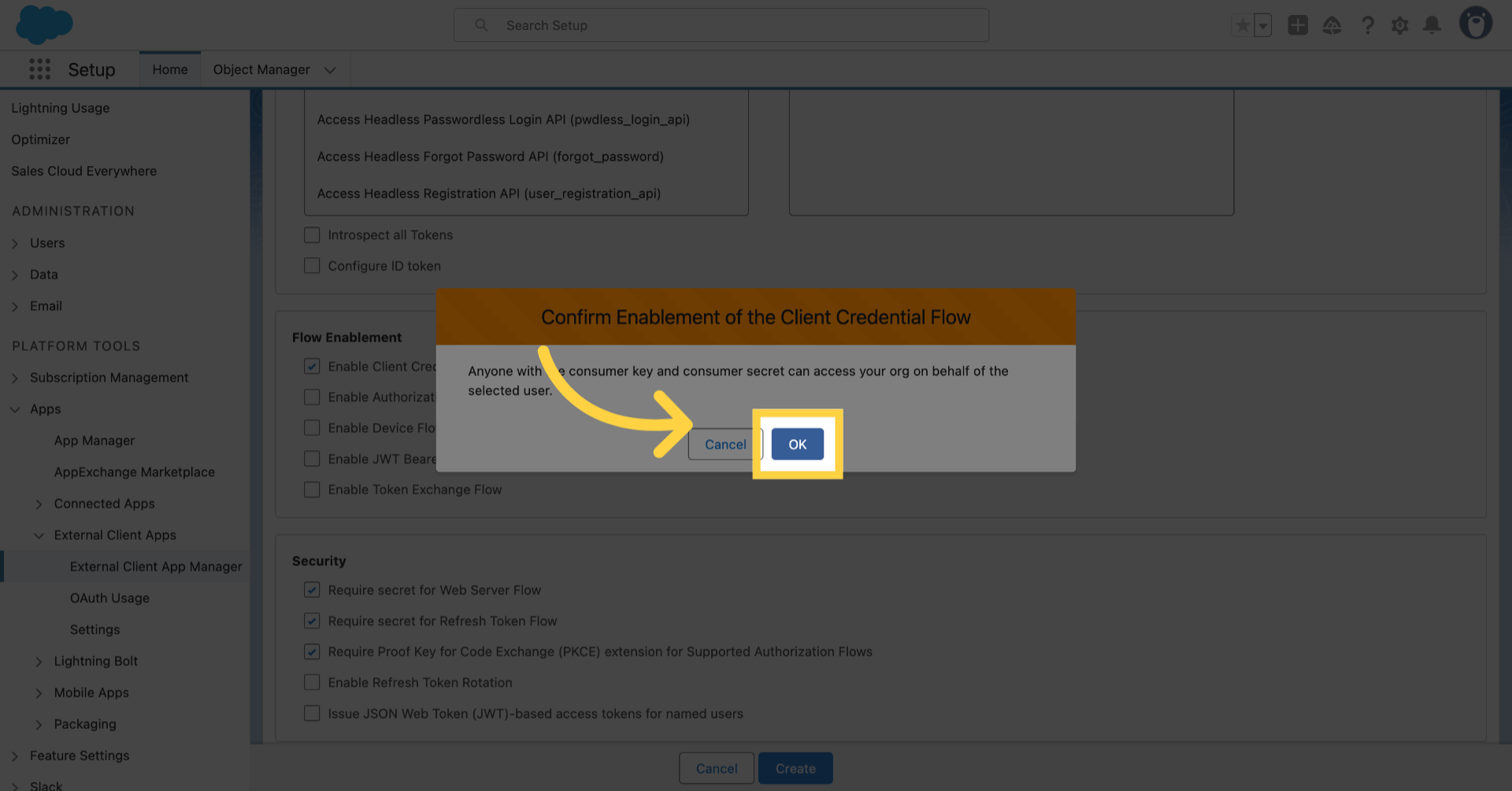Switch to the Home tab
The height and width of the screenshot is (791, 1512).
coord(170,69)
